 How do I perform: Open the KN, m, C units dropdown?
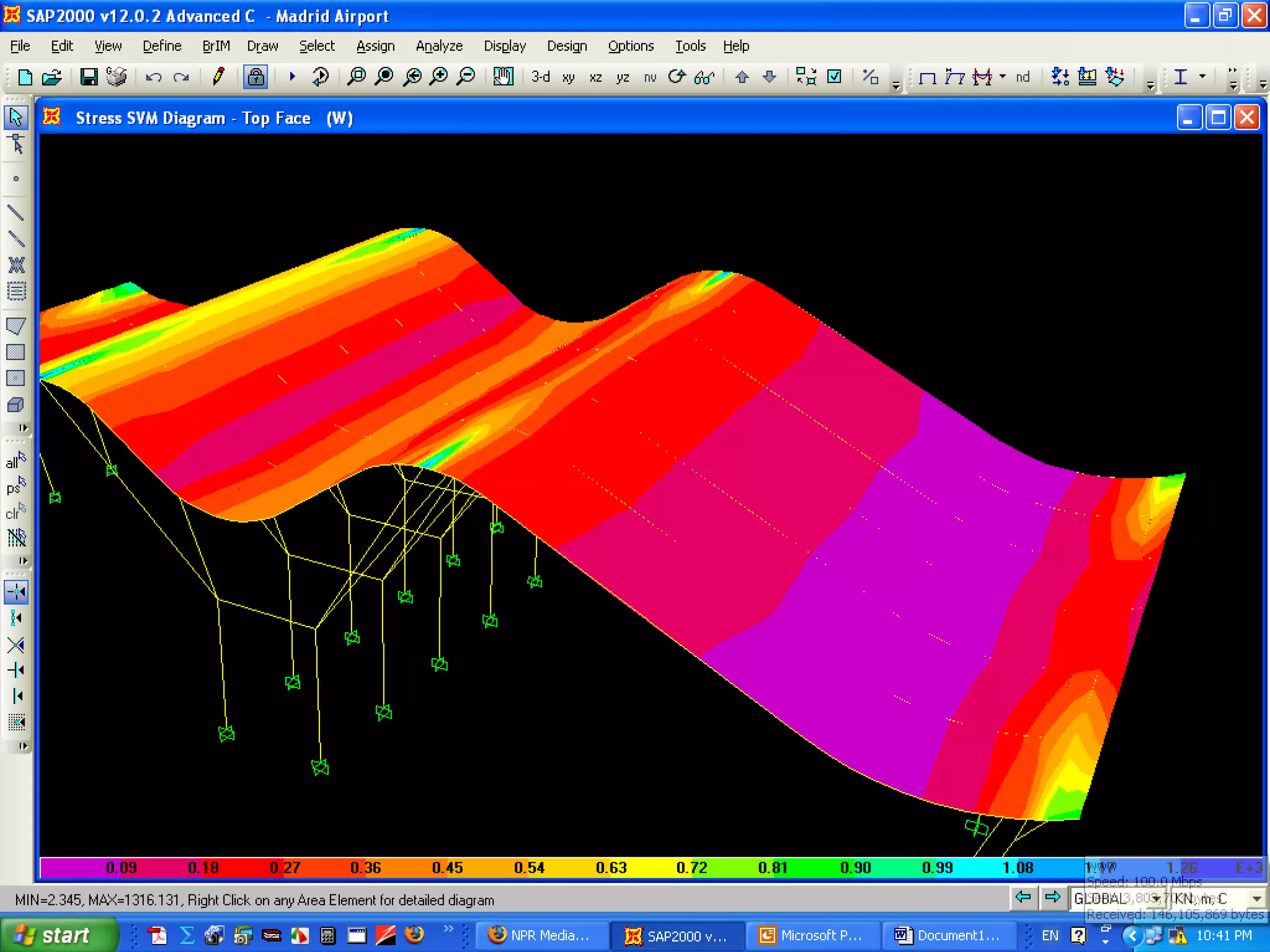pos(1256,898)
